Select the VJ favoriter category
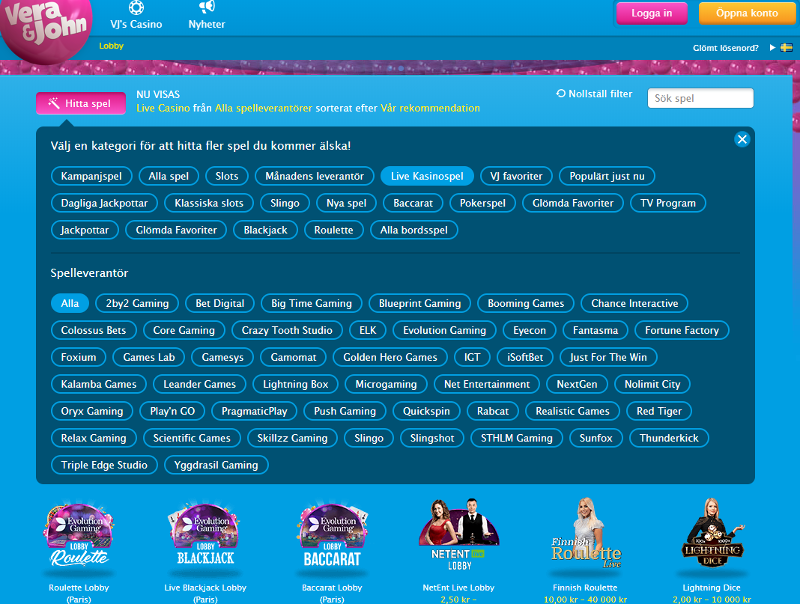This screenshot has height=604, width=800. click(516, 176)
